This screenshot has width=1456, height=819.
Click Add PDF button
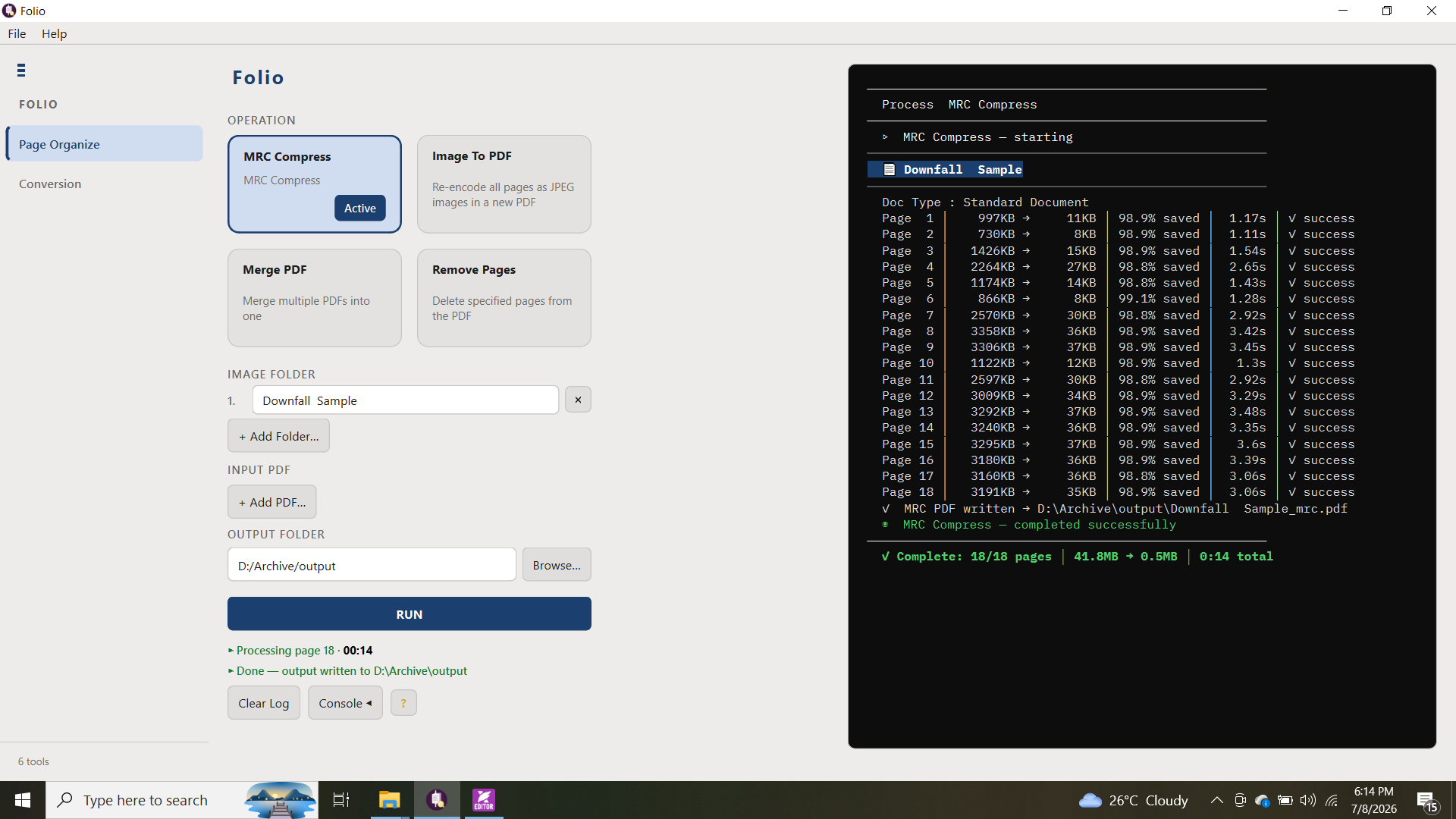[x=272, y=502]
